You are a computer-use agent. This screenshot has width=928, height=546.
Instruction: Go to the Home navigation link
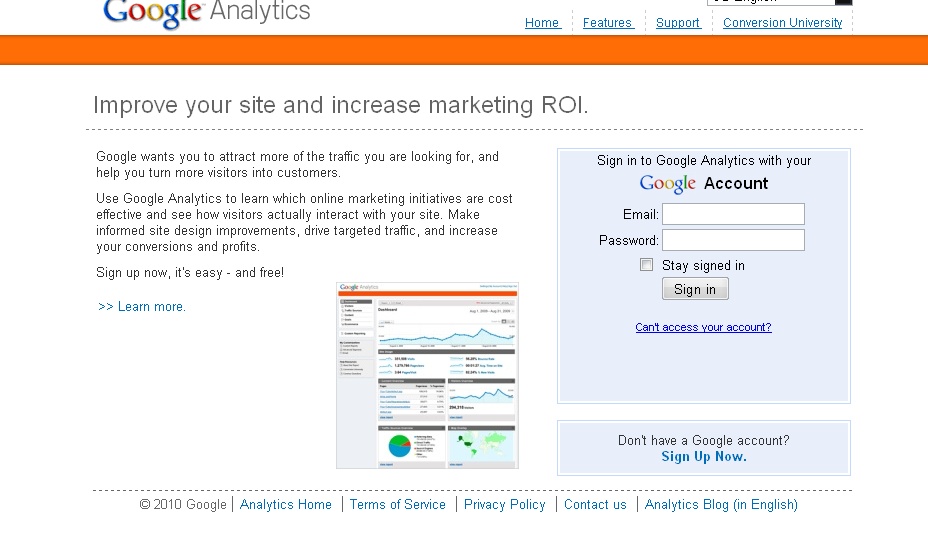click(542, 23)
